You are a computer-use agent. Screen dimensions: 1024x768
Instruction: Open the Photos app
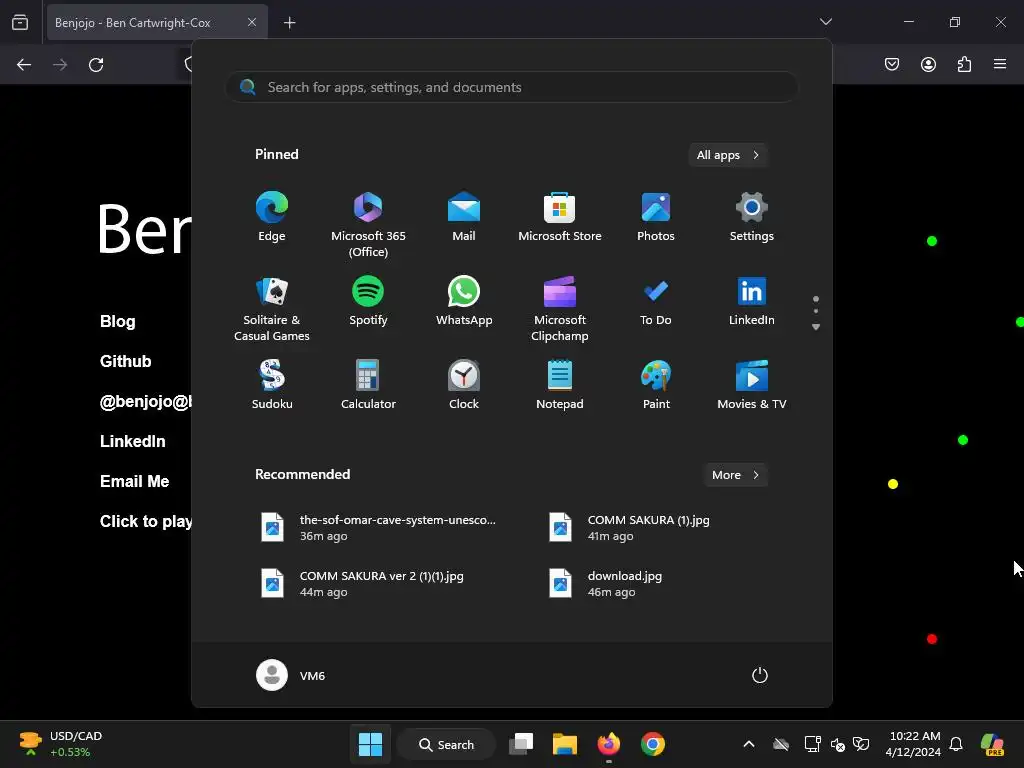tap(656, 216)
